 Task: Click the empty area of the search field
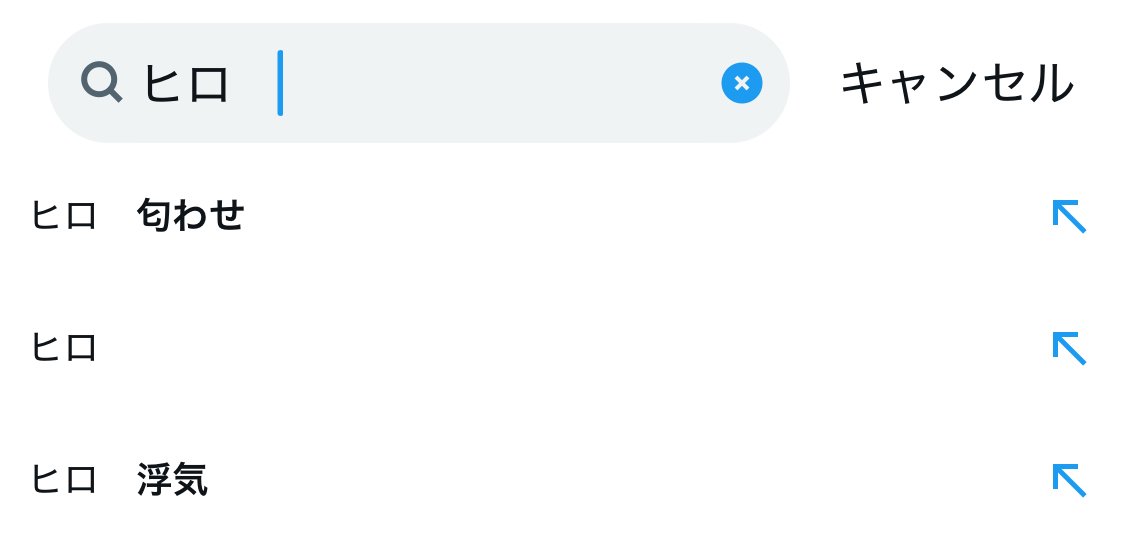[500, 83]
